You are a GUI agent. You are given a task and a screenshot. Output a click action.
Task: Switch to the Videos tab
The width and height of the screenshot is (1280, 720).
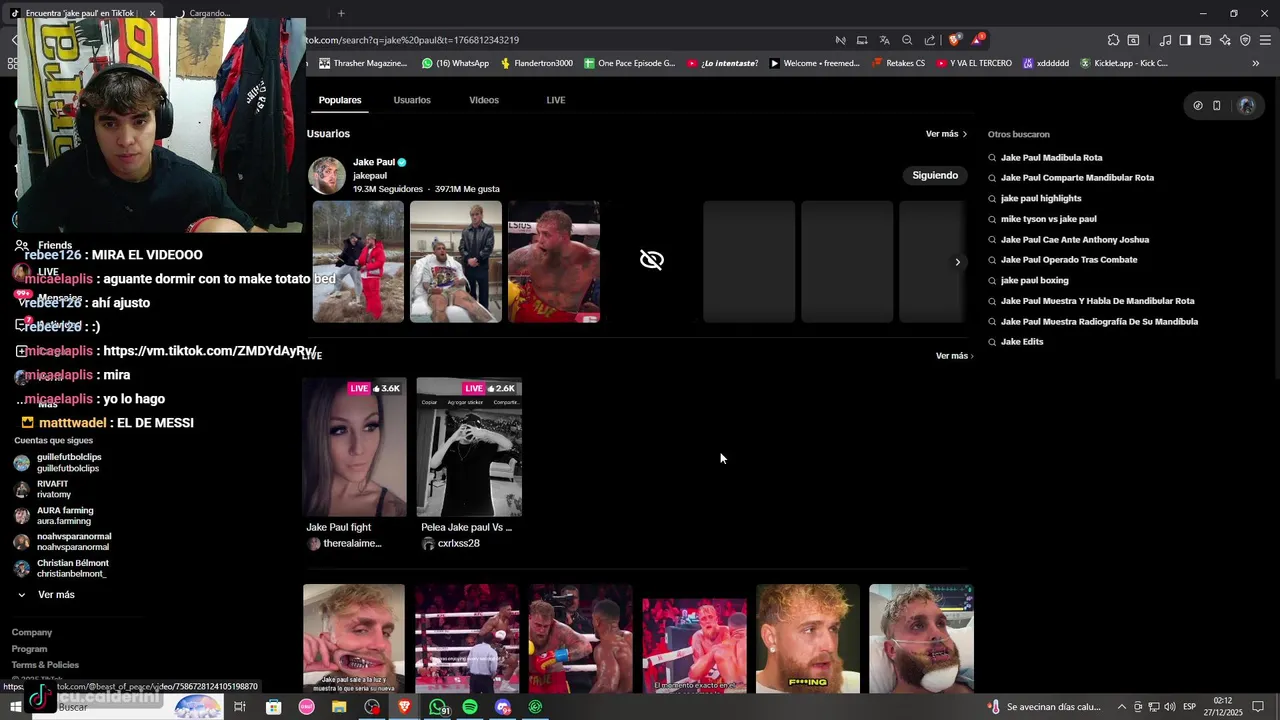tap(484, 100)
